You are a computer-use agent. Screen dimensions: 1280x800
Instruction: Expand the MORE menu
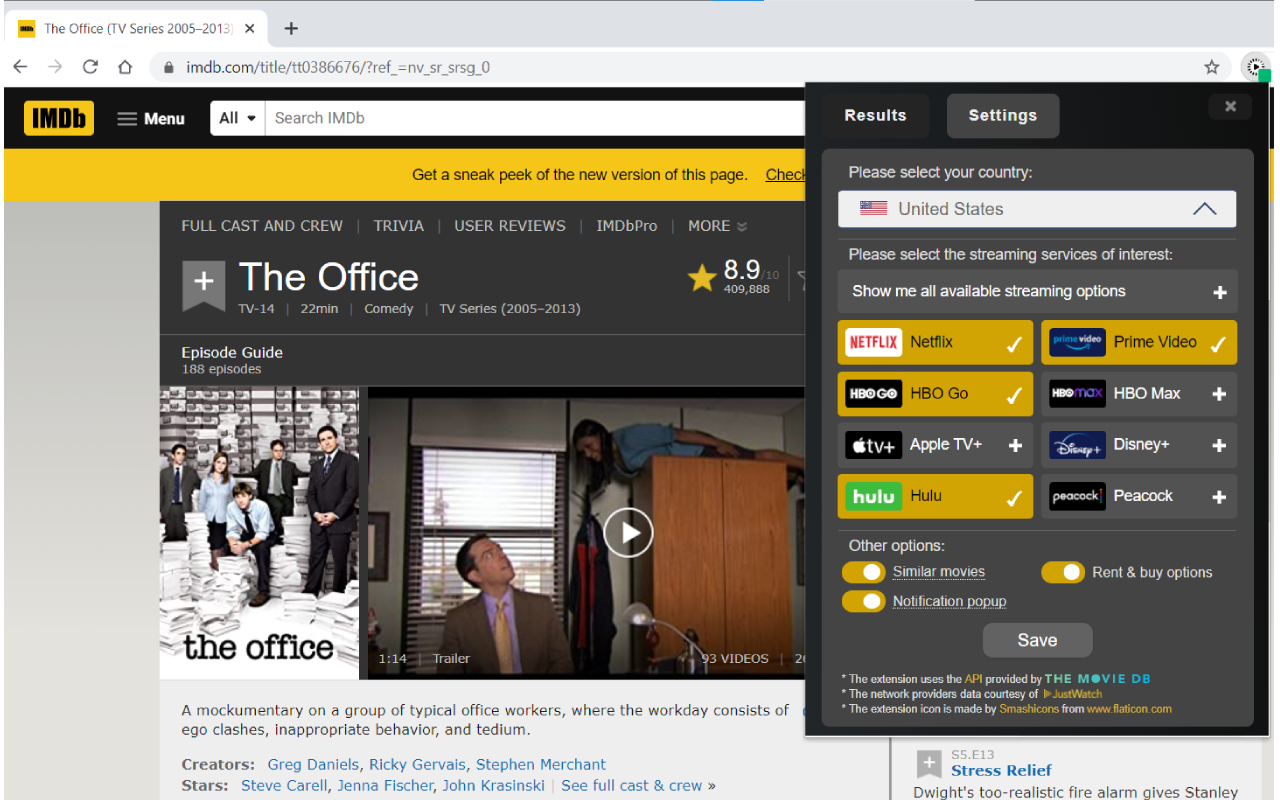pyautogui.click(x=718, y=226)
